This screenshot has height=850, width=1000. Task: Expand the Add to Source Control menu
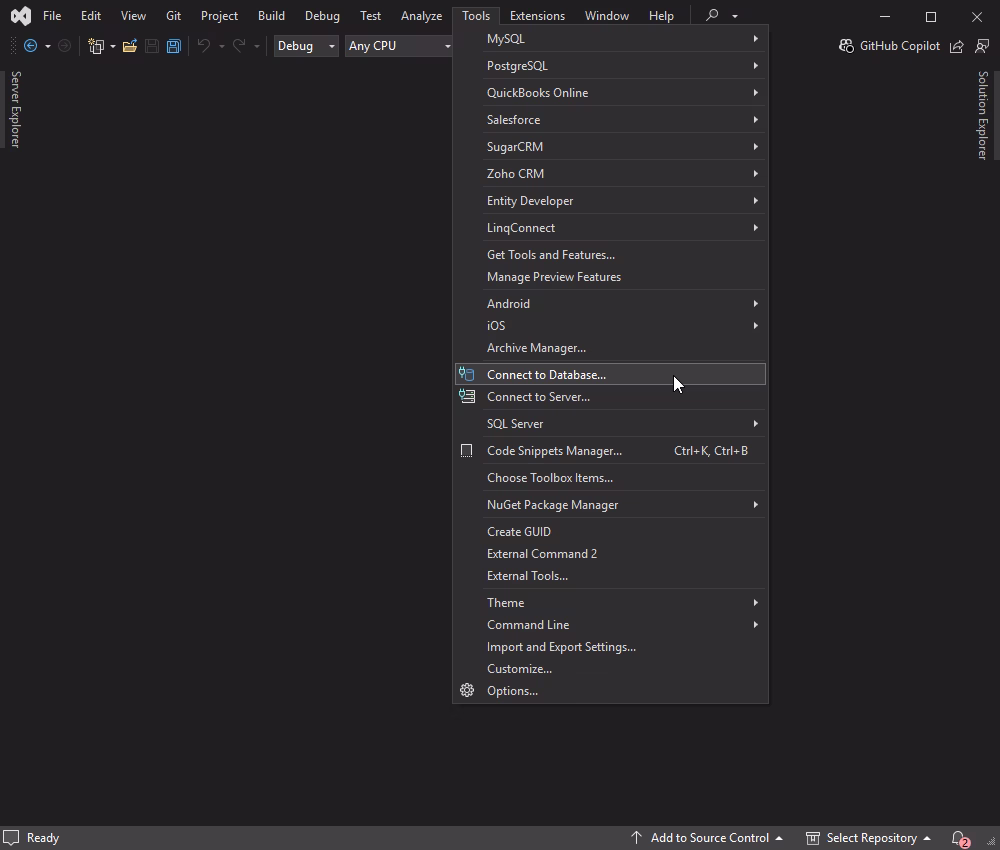click(x=707, y=838)
